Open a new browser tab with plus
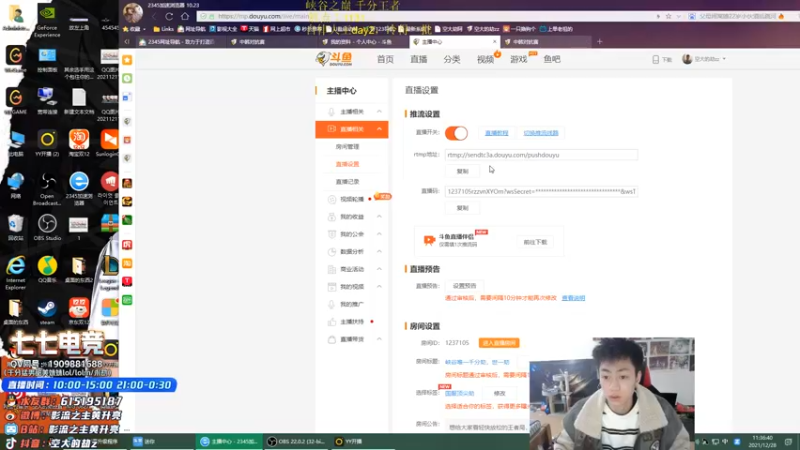This screenshot has width=800, height=450. (599, 42)
